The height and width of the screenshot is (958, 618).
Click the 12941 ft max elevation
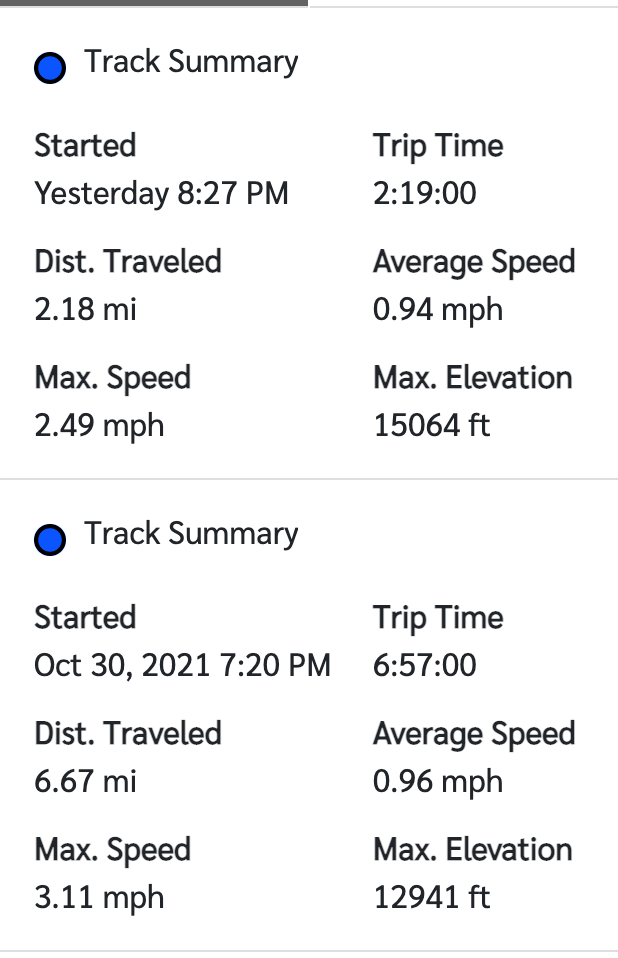point(432,898)
